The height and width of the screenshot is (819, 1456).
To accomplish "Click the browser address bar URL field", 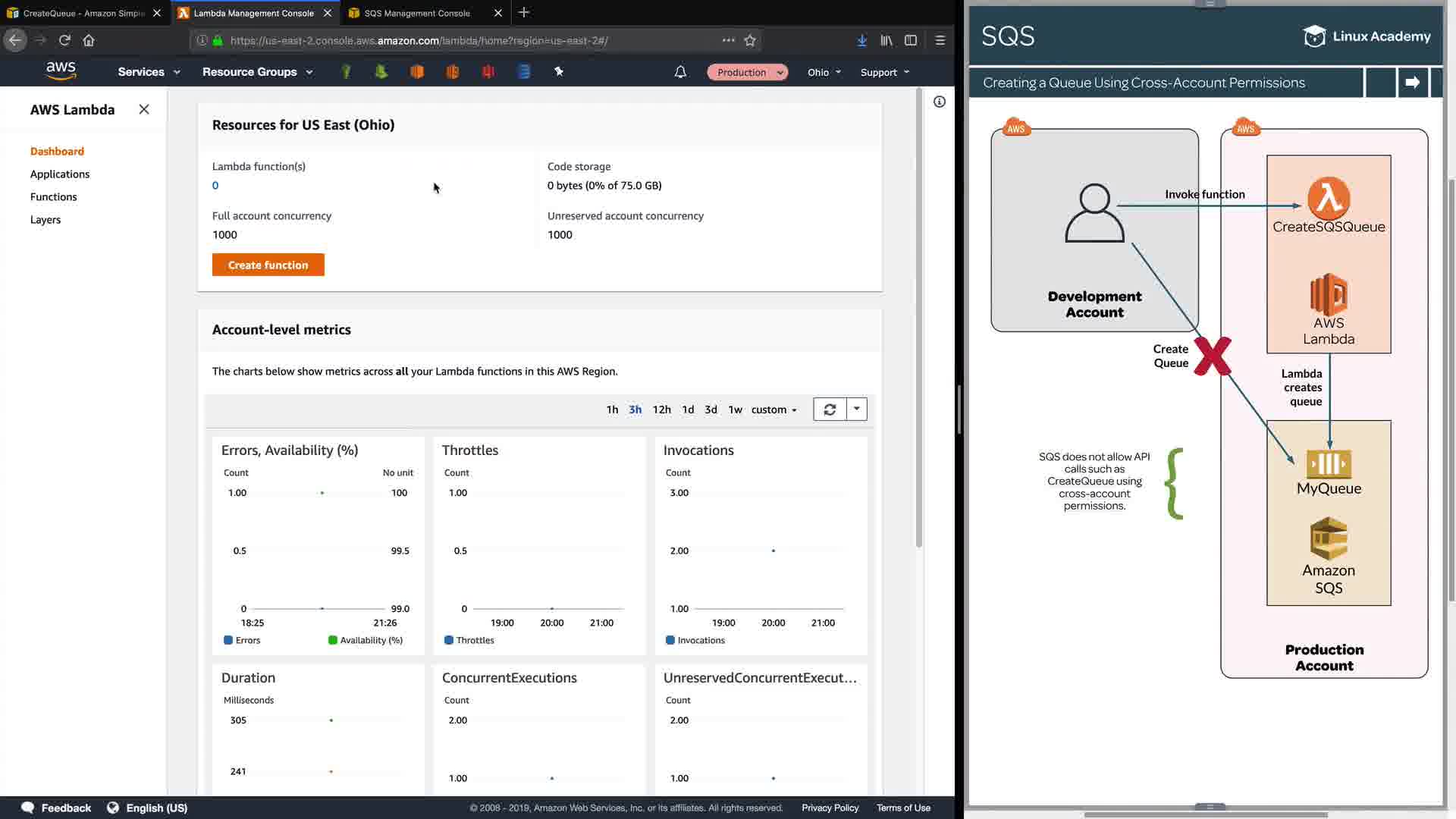I will [x=455, y=40].
